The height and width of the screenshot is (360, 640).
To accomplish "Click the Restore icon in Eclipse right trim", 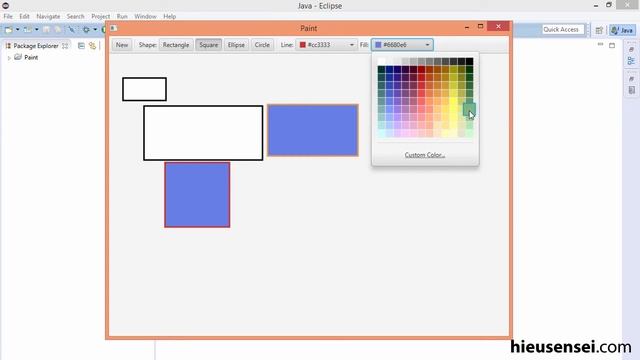I will coord(631,49).
